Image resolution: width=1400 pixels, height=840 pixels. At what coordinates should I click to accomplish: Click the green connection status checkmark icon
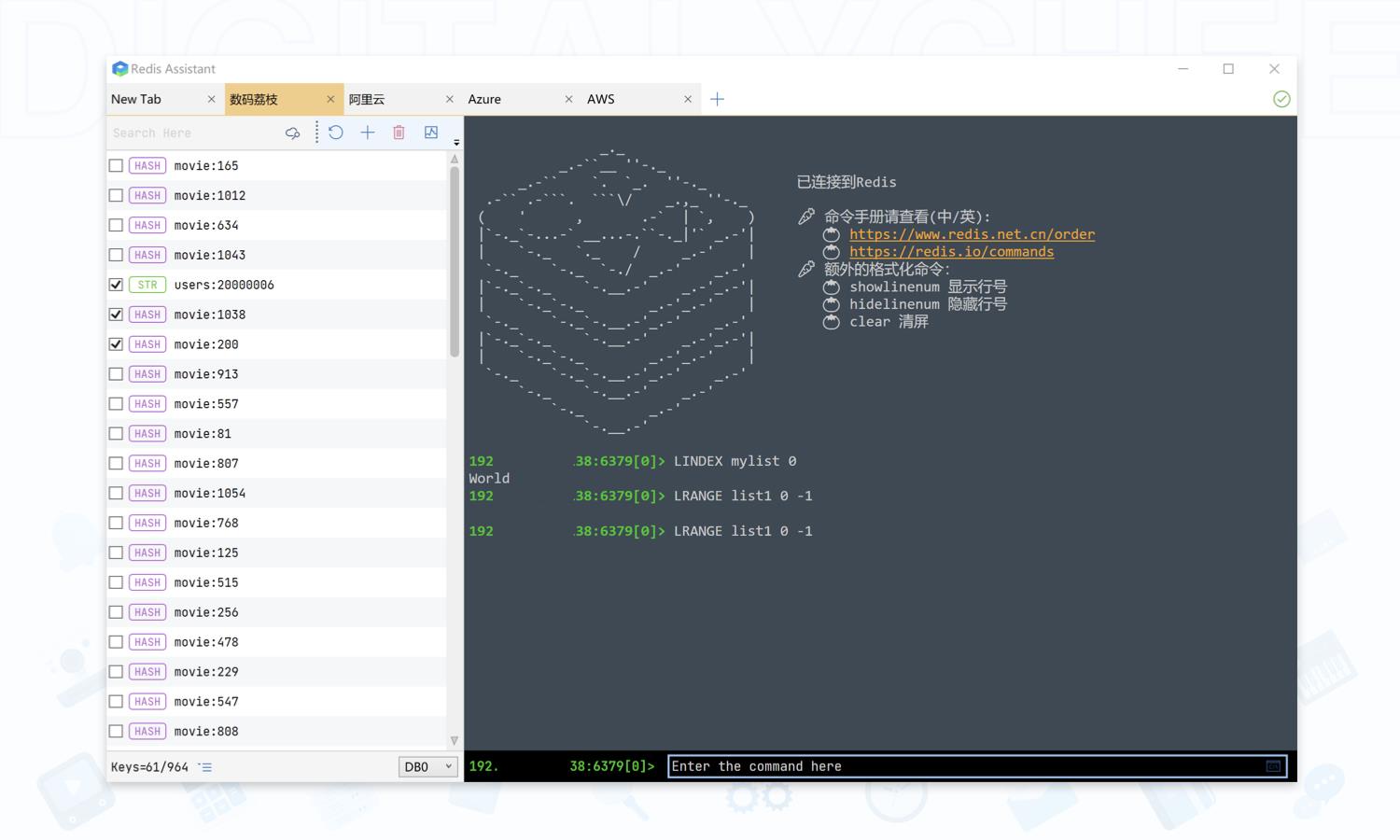pos(1281,99)
